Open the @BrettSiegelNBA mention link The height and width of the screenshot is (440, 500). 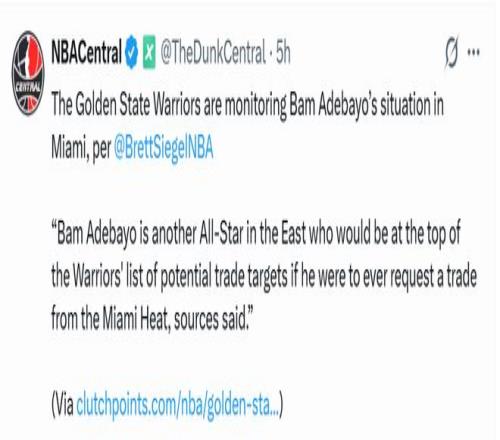coord(164,148)
